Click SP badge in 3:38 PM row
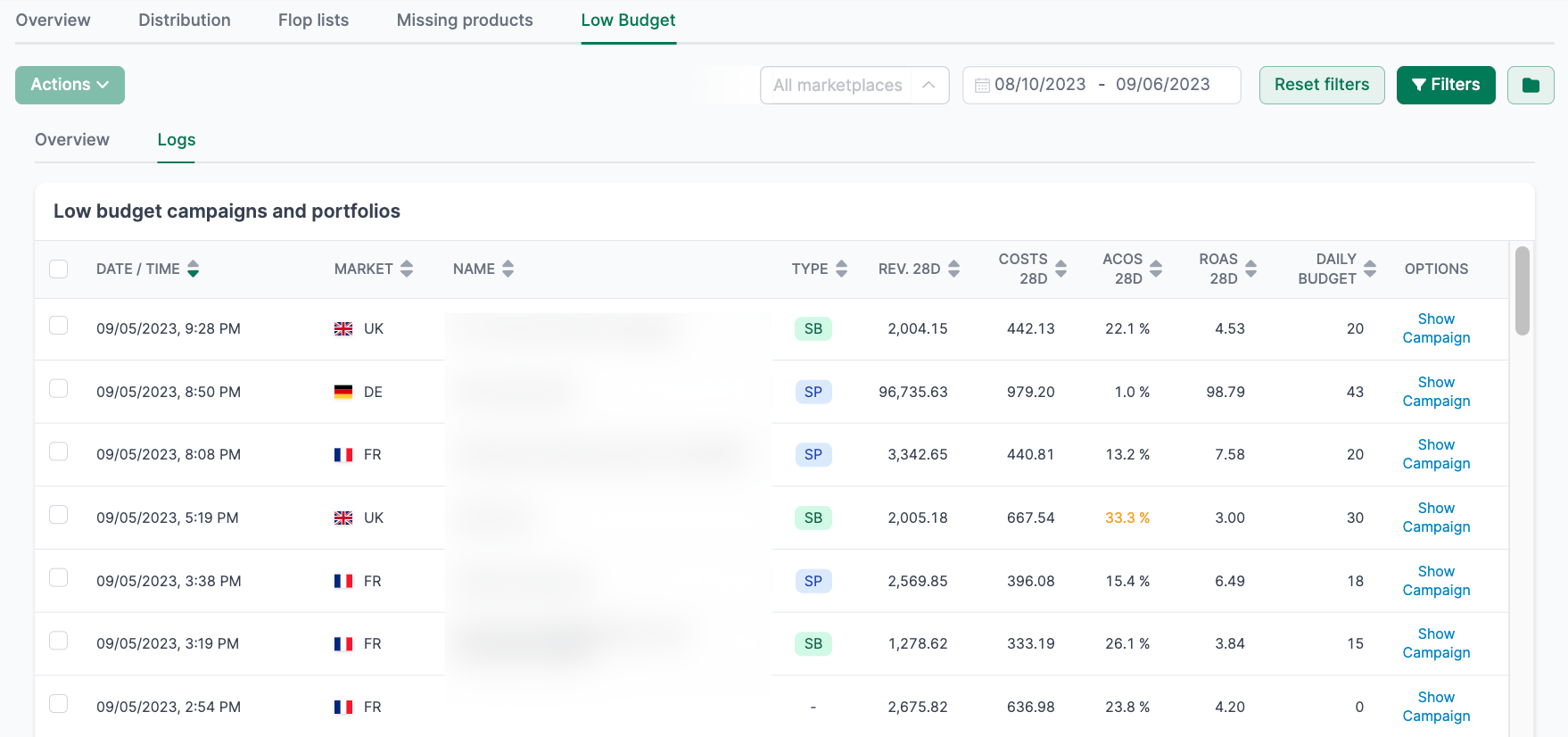Image resolution: width=1568 pixels, height=737 pixels. pyautogui.click(x=813, y=581)
